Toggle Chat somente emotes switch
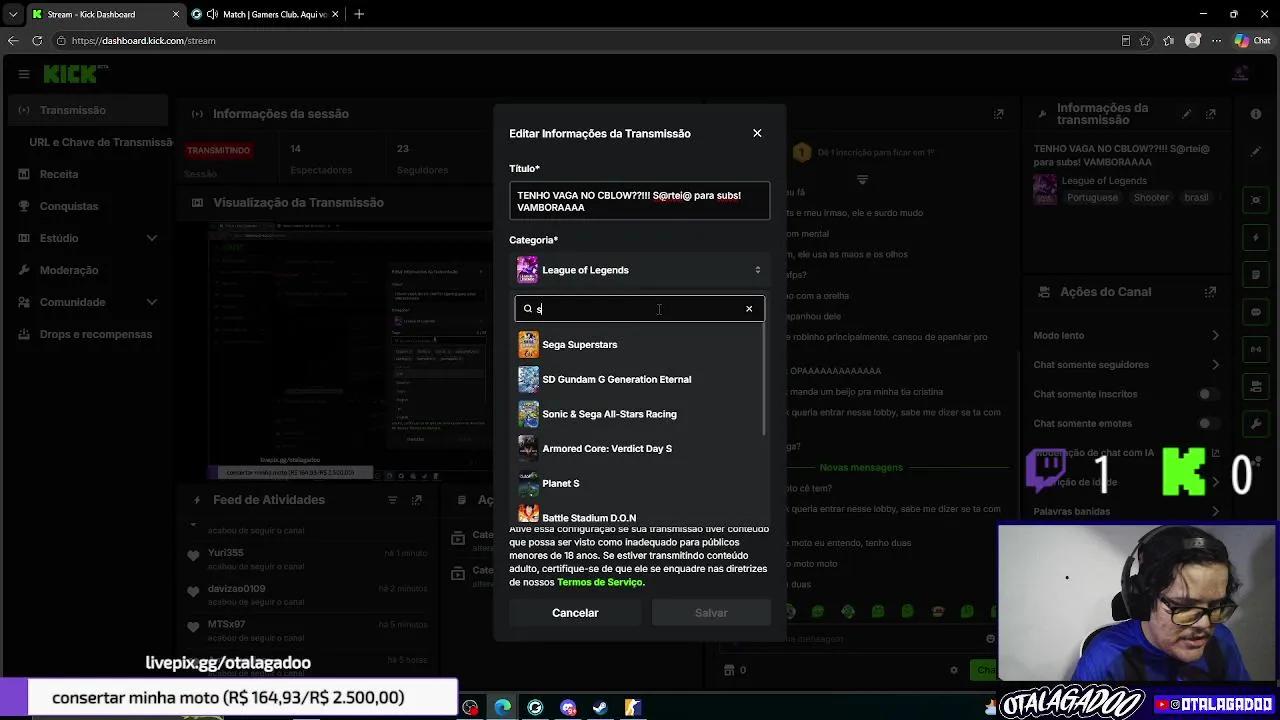This screenshot has width=1280, height=720. click(x=1208, y=423)
